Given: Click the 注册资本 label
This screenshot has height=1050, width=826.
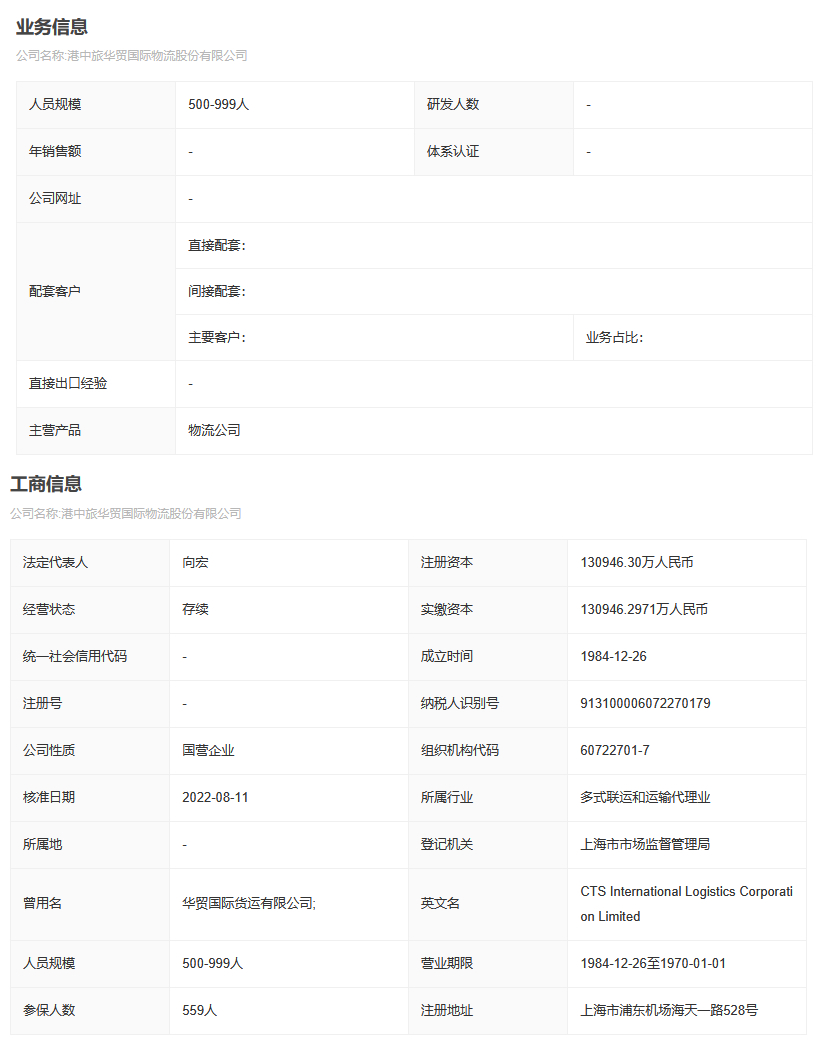Looking at the screenshot, I should coord(447,562).
